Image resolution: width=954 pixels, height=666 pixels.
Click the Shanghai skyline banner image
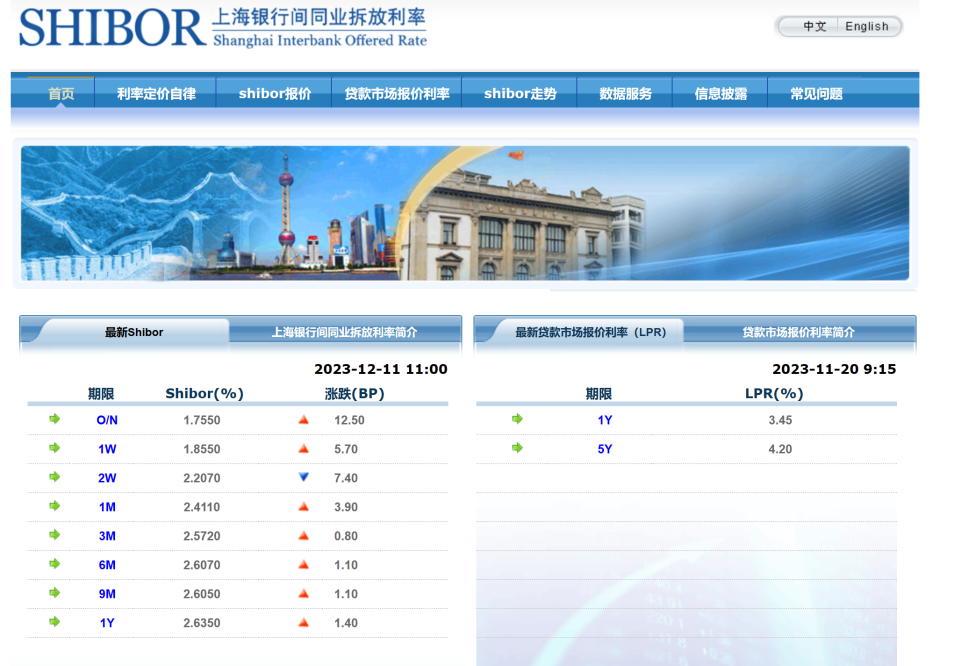coord(465,213)
